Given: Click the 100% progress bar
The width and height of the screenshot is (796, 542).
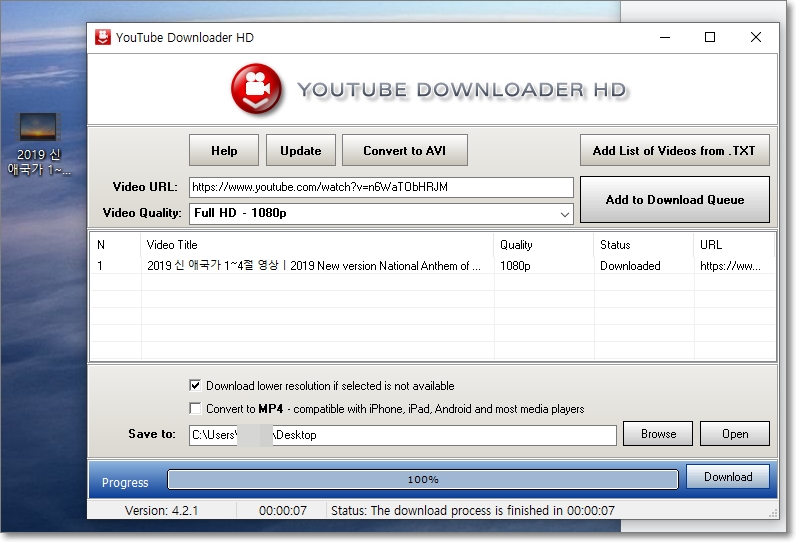Looking at the screenshot, I should [x=423, y=479].
